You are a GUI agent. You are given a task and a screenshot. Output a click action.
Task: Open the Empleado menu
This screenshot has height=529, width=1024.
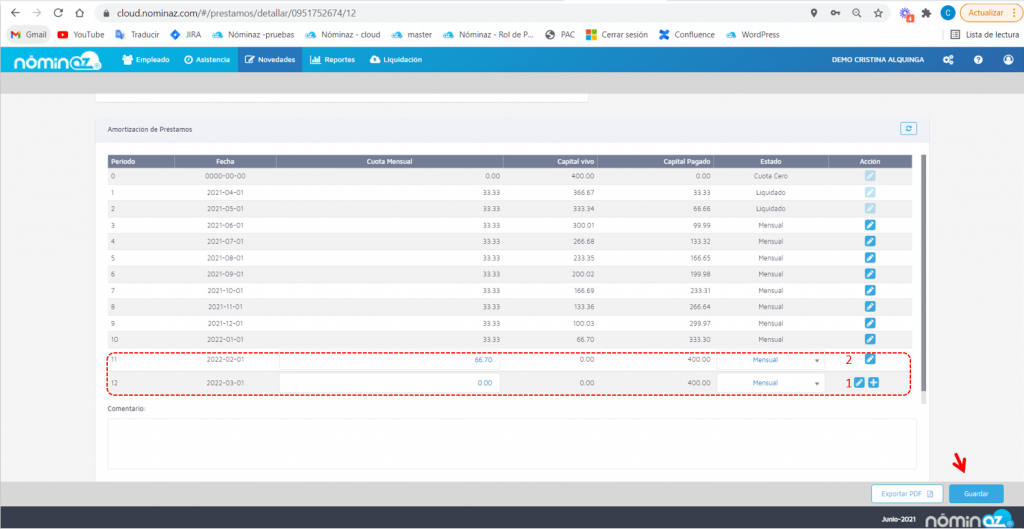pos(146,59)
